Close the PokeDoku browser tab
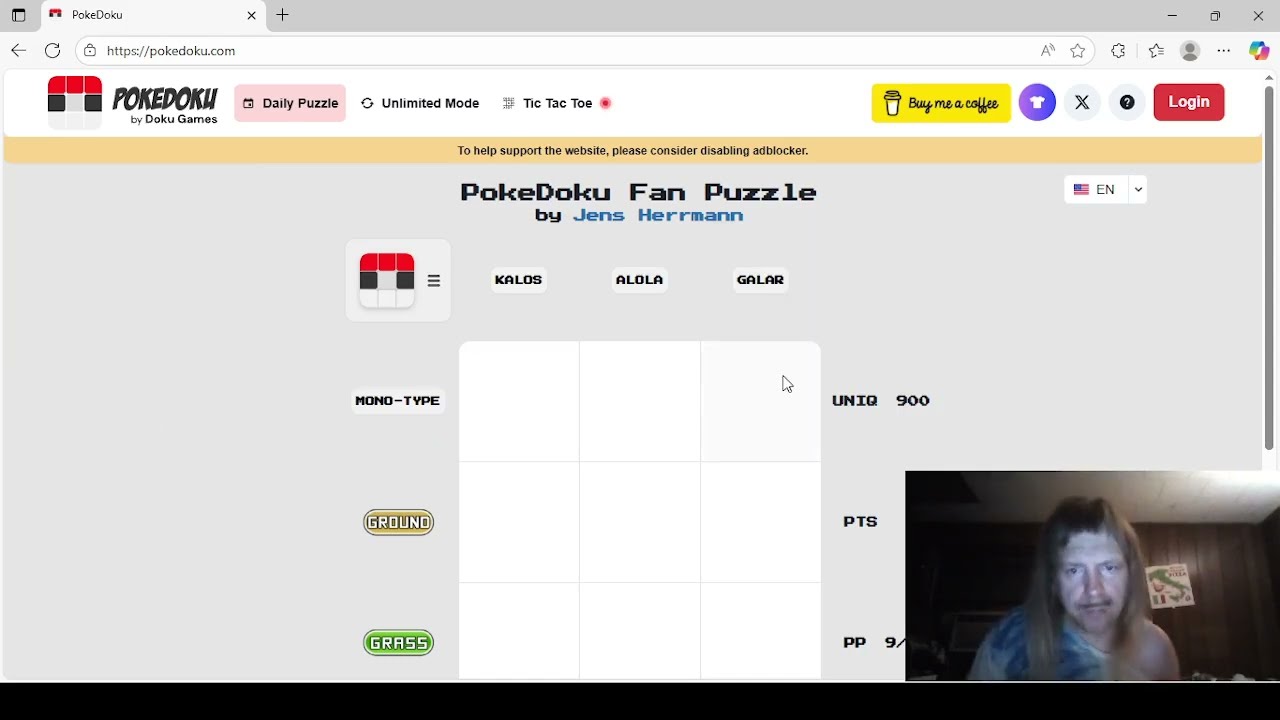1280x720 pixels. point(251,15)
